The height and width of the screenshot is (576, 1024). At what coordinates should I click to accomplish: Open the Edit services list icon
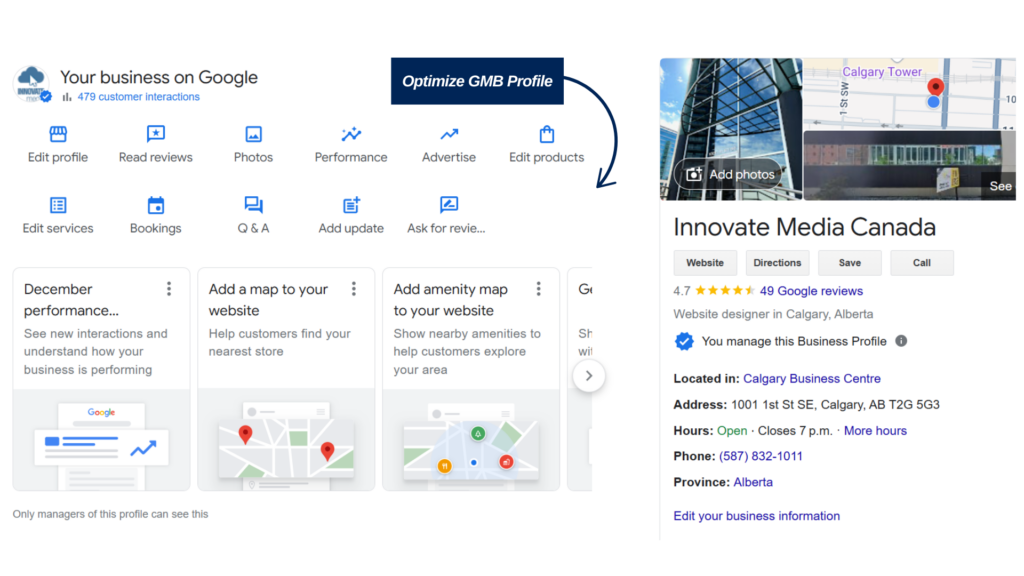tap(58, 205)
